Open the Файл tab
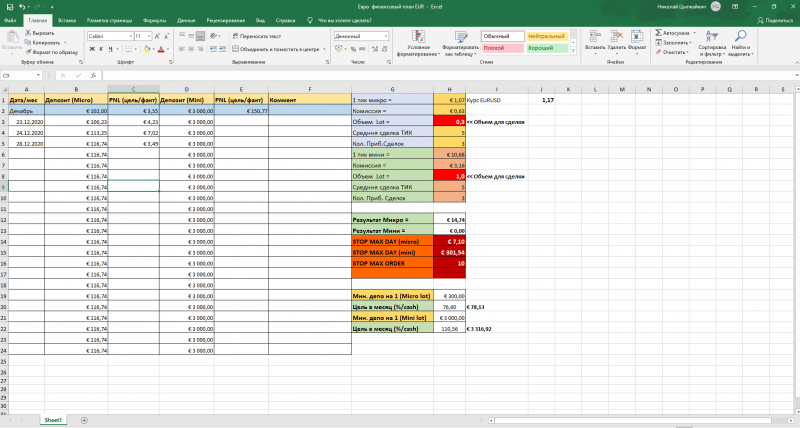Screen dimensions: 800x428 click(x=10, y=20)
